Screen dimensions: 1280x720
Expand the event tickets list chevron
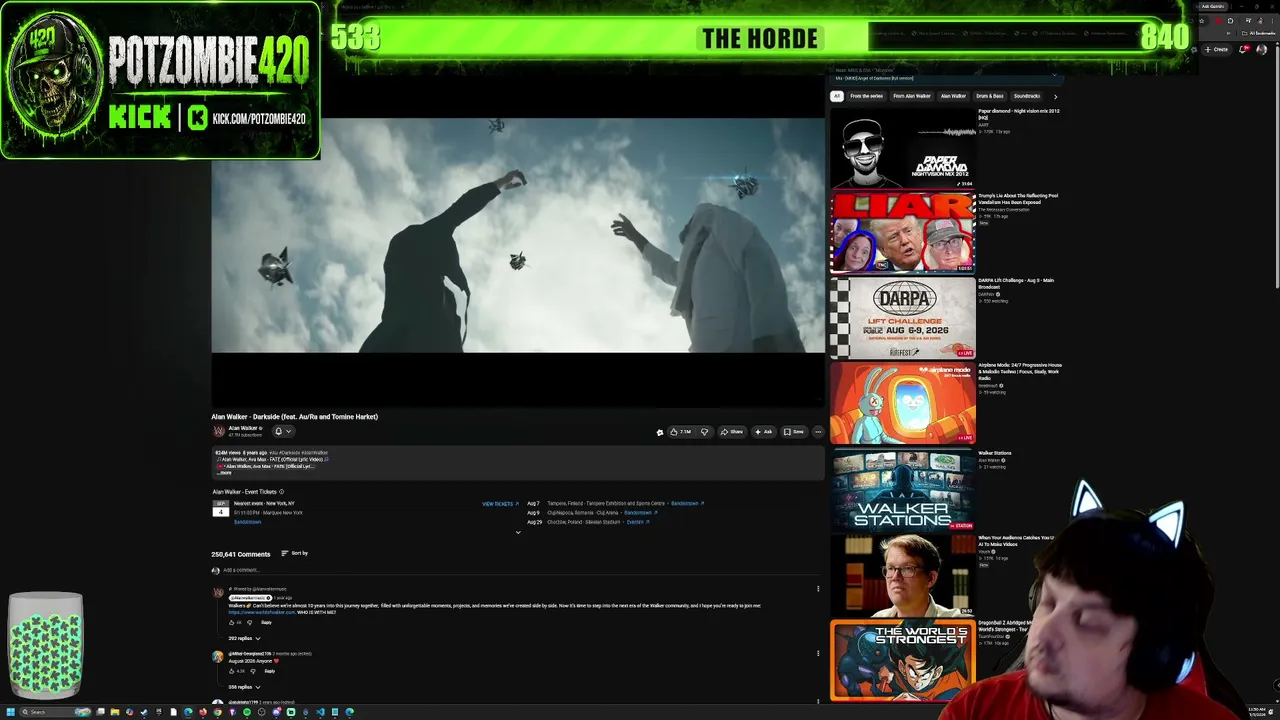coord(518,532)
